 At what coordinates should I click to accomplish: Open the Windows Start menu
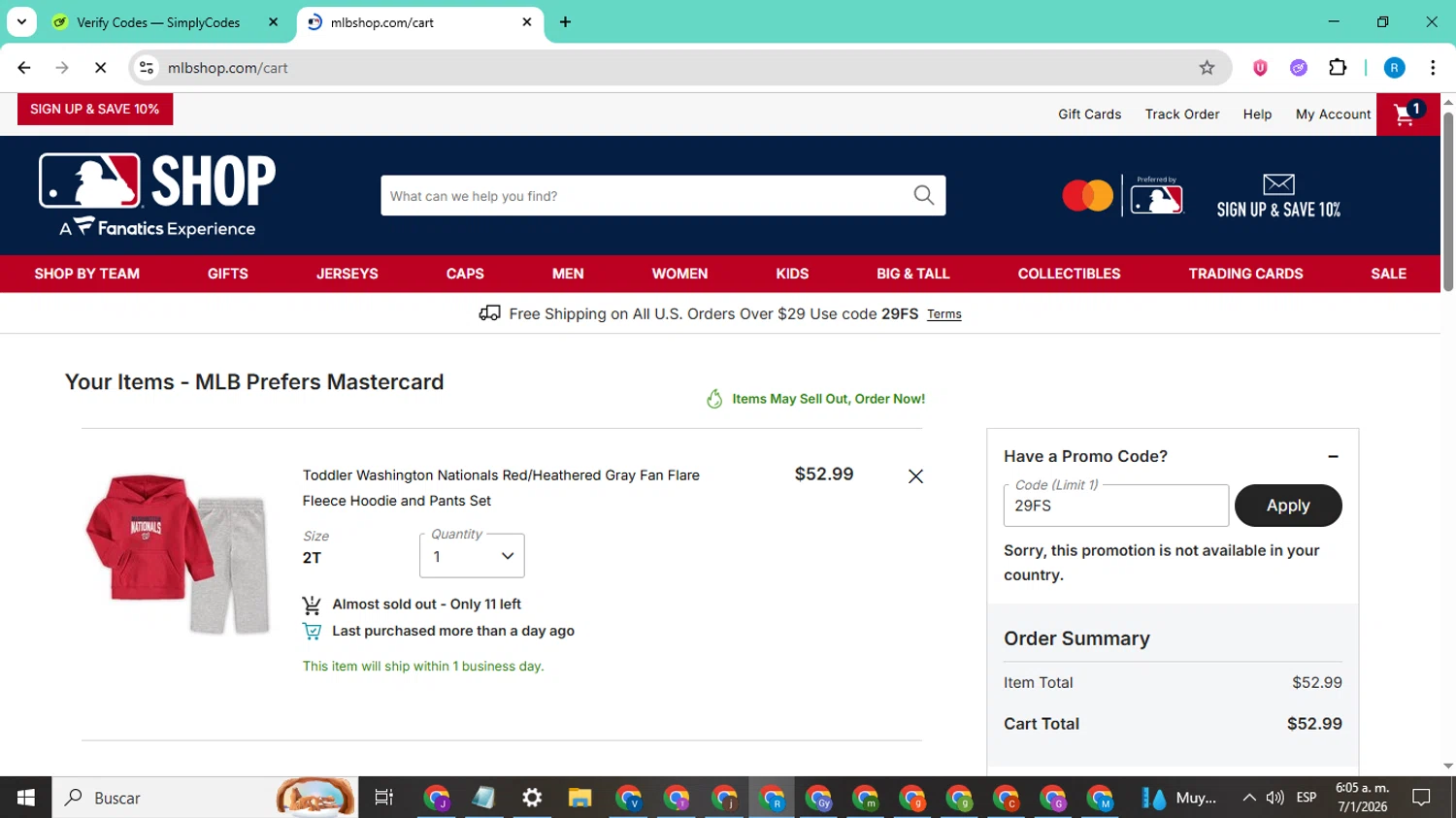(26, 798)
